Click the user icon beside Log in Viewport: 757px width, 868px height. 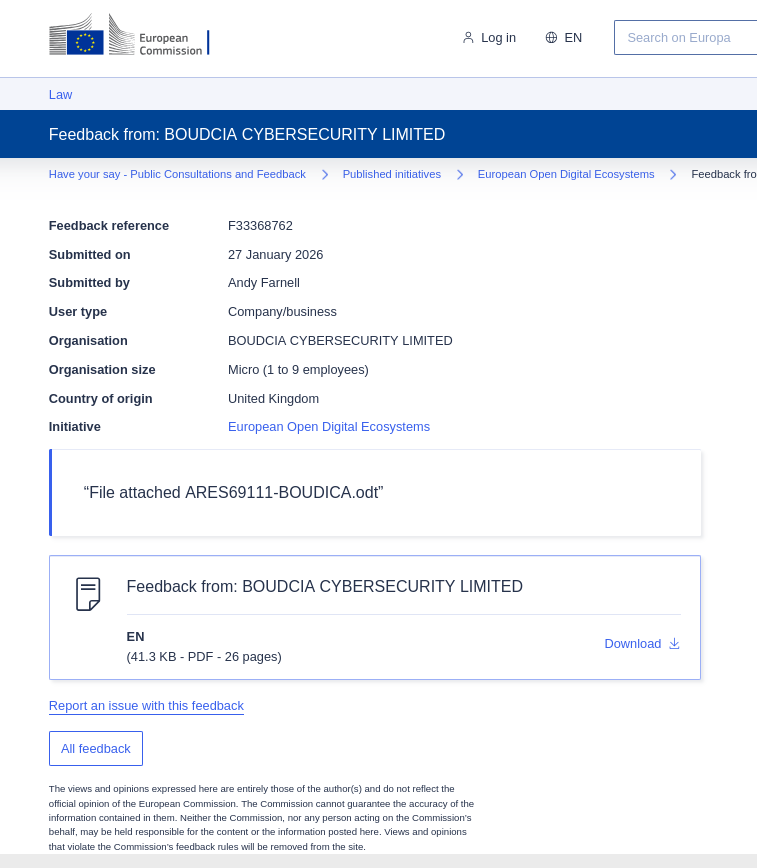click(468, 38)
